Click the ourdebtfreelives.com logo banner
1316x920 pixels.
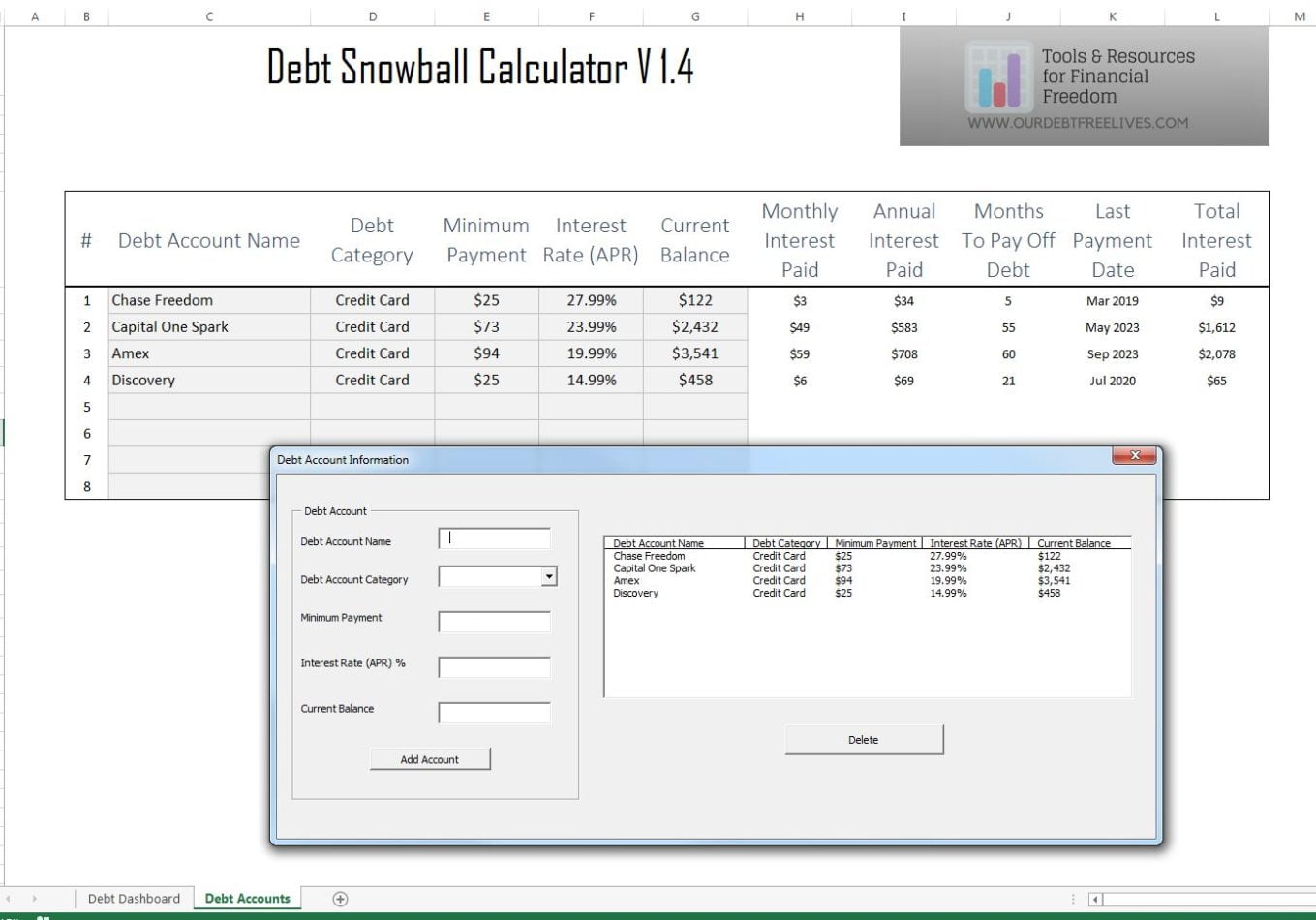point(1084,86)
